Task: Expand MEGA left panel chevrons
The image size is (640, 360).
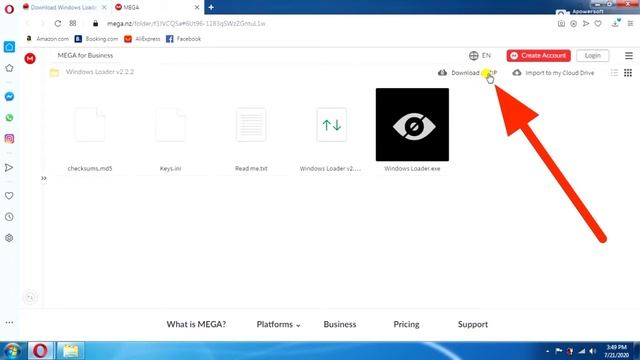Action: tap(44, 178)
